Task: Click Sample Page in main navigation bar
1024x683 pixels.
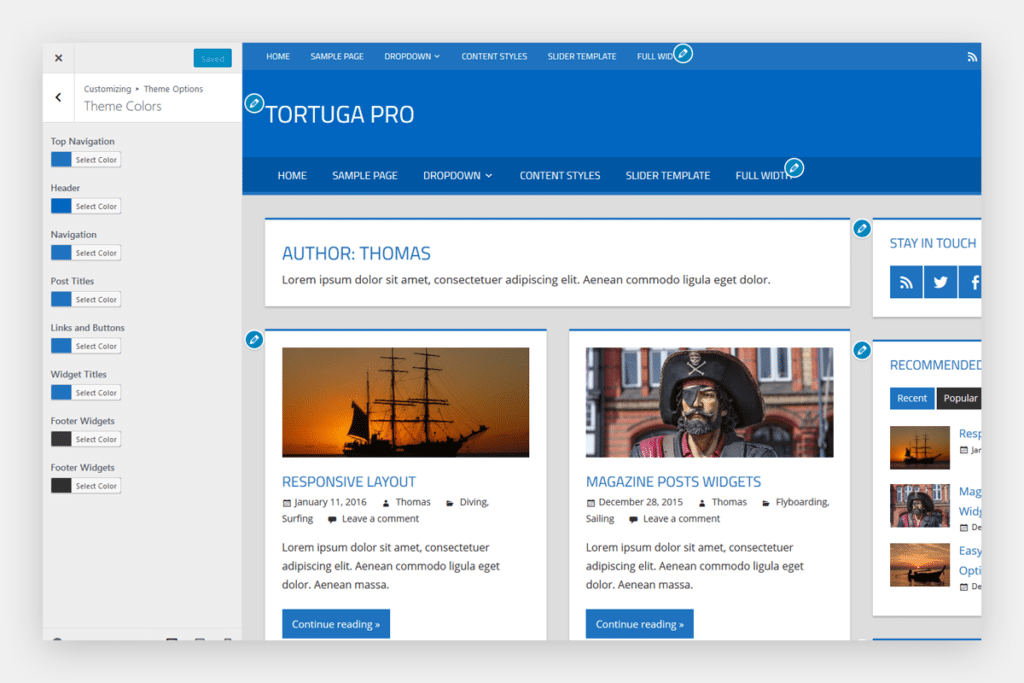Action: [364, 176]
